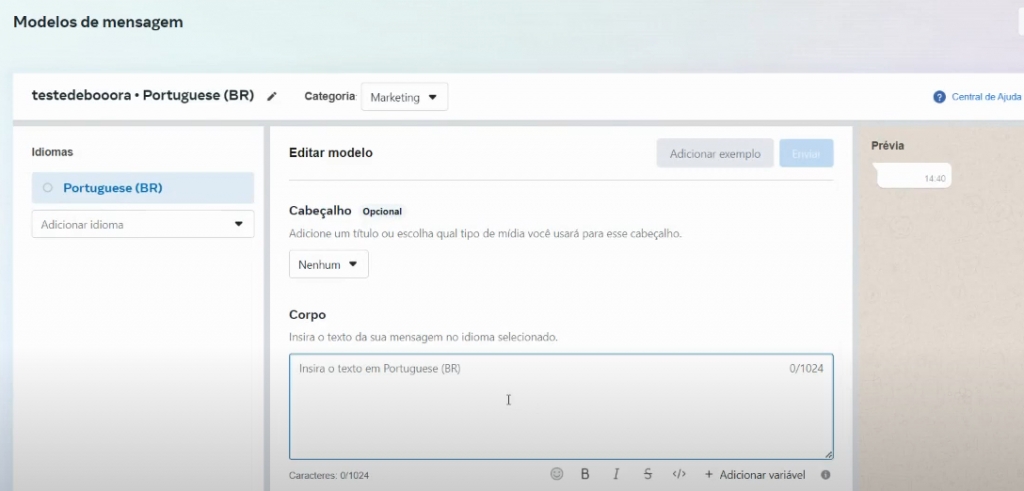
Task: Insert monospace code formatting
Action: coord(679,474)
